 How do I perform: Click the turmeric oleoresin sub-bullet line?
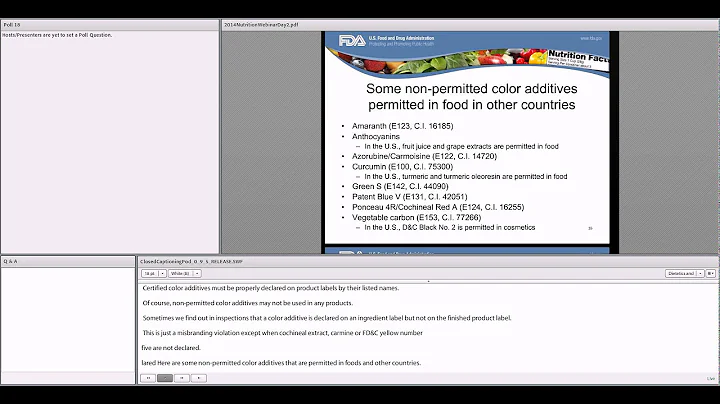tap(466, 176)
